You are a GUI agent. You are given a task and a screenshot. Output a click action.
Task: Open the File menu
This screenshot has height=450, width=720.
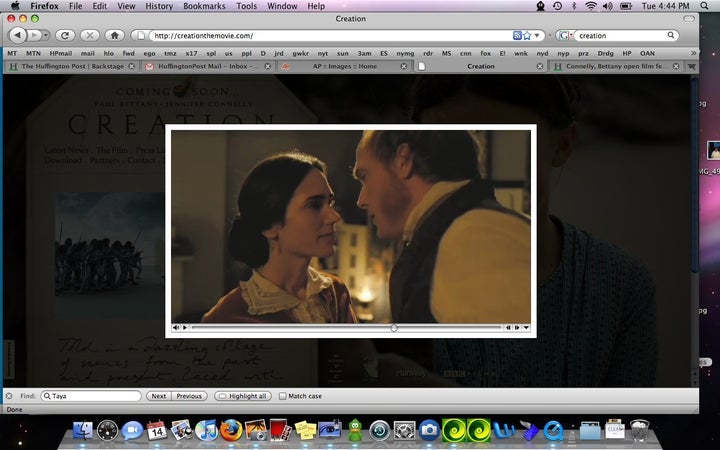pyautogui.click(x=75, y=6)
